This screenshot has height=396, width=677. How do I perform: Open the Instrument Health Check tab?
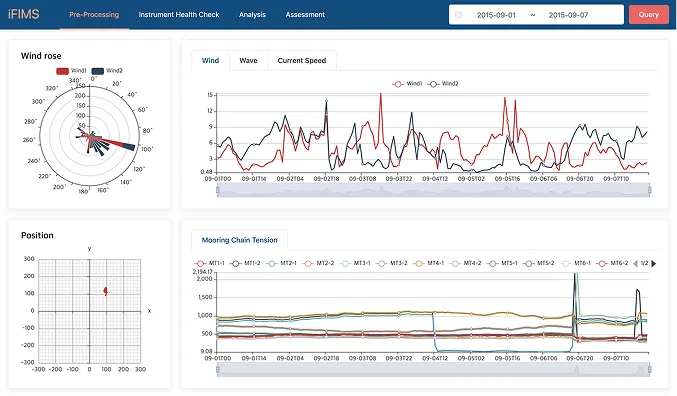tap(179, 15)
